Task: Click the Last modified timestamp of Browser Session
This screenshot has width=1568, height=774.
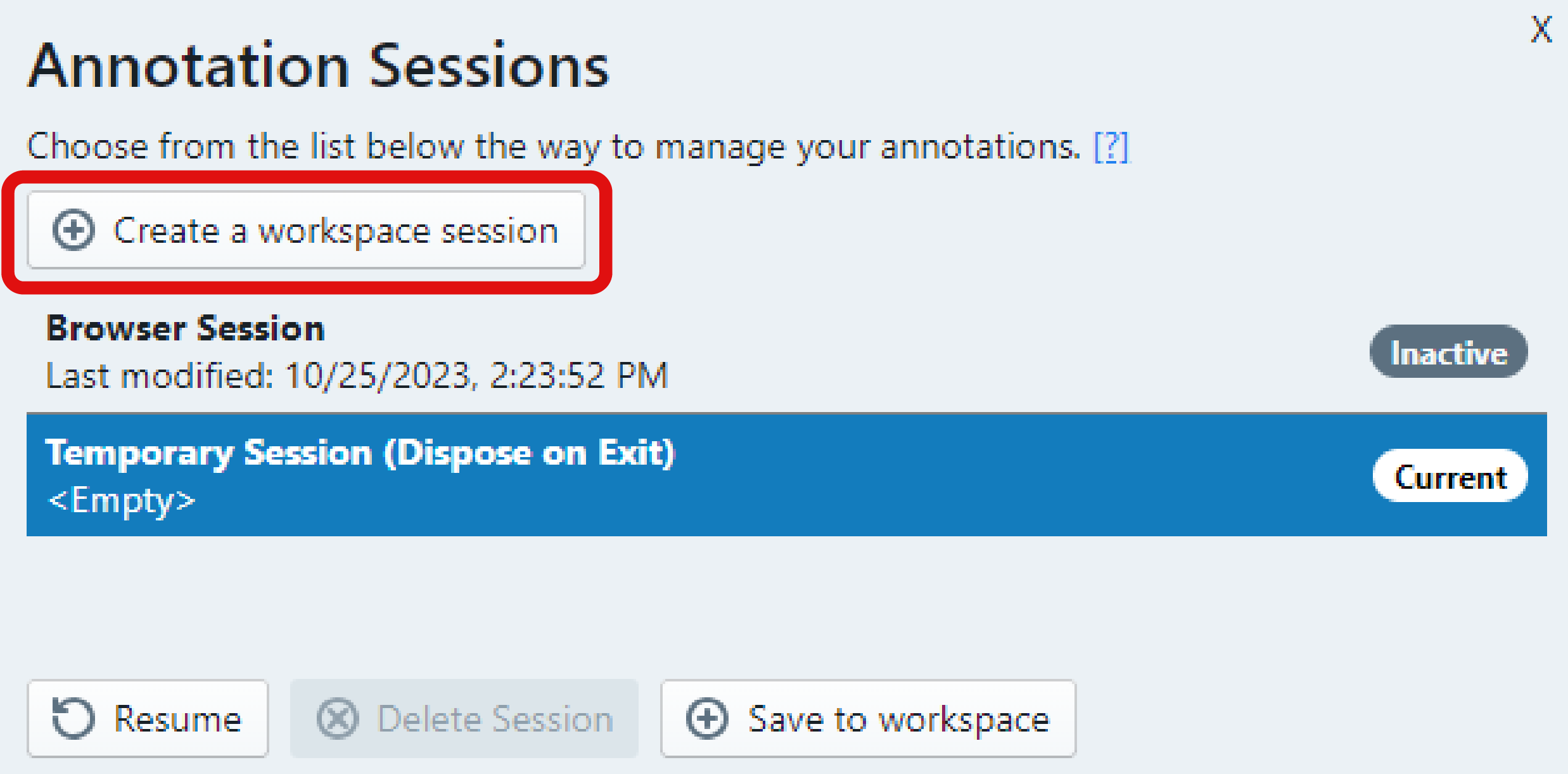Action: 357,376
